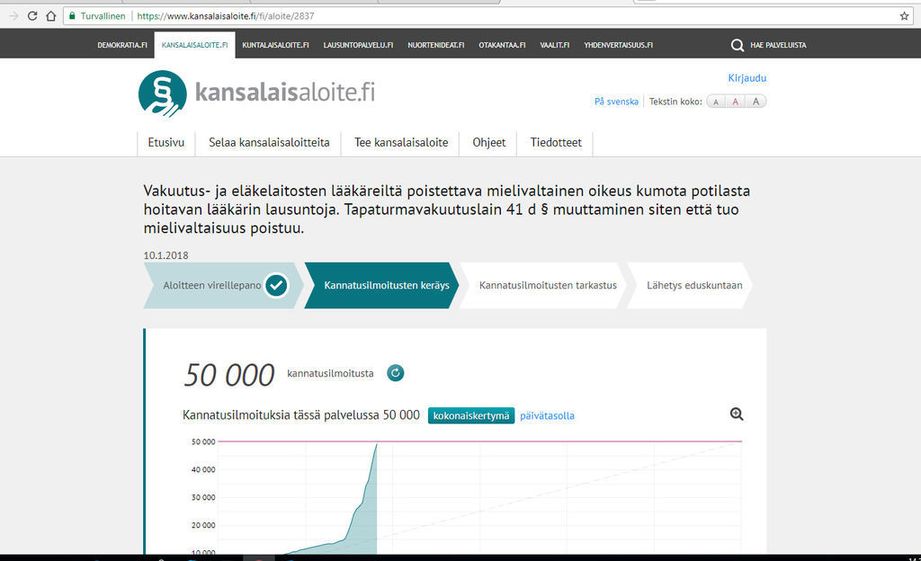
Task: Switch the chart to kokonaiskertymä view
Action: [471, 416]
